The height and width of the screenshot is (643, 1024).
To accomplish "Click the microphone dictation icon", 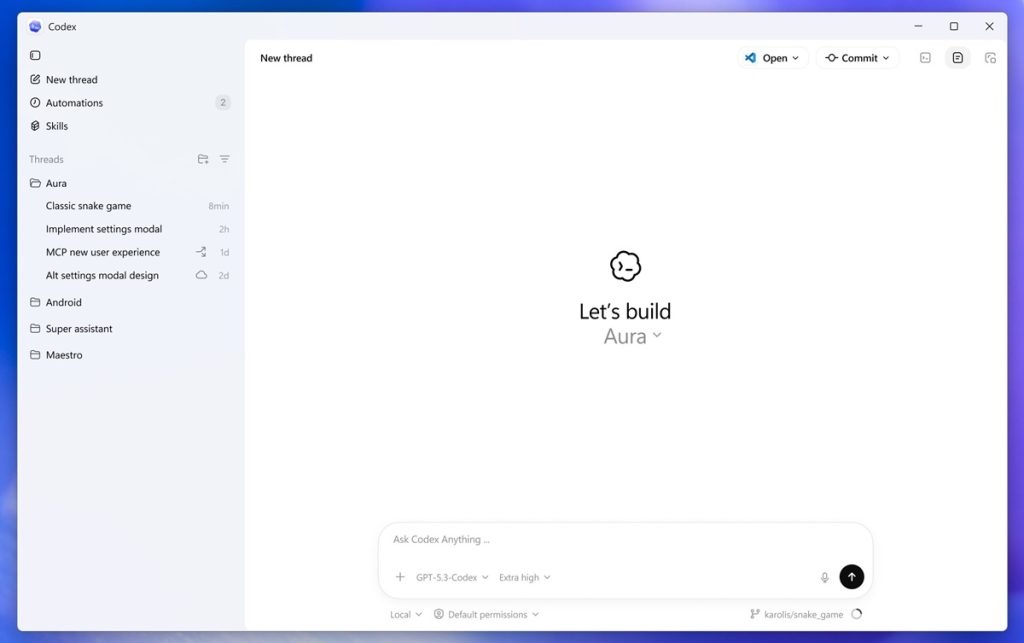I will tap(825, 577).
